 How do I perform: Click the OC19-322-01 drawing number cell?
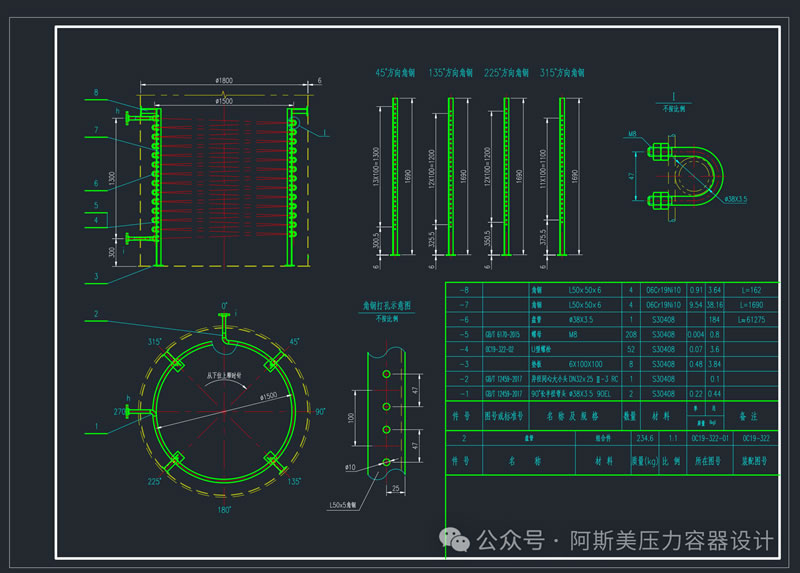coord(709,437)
